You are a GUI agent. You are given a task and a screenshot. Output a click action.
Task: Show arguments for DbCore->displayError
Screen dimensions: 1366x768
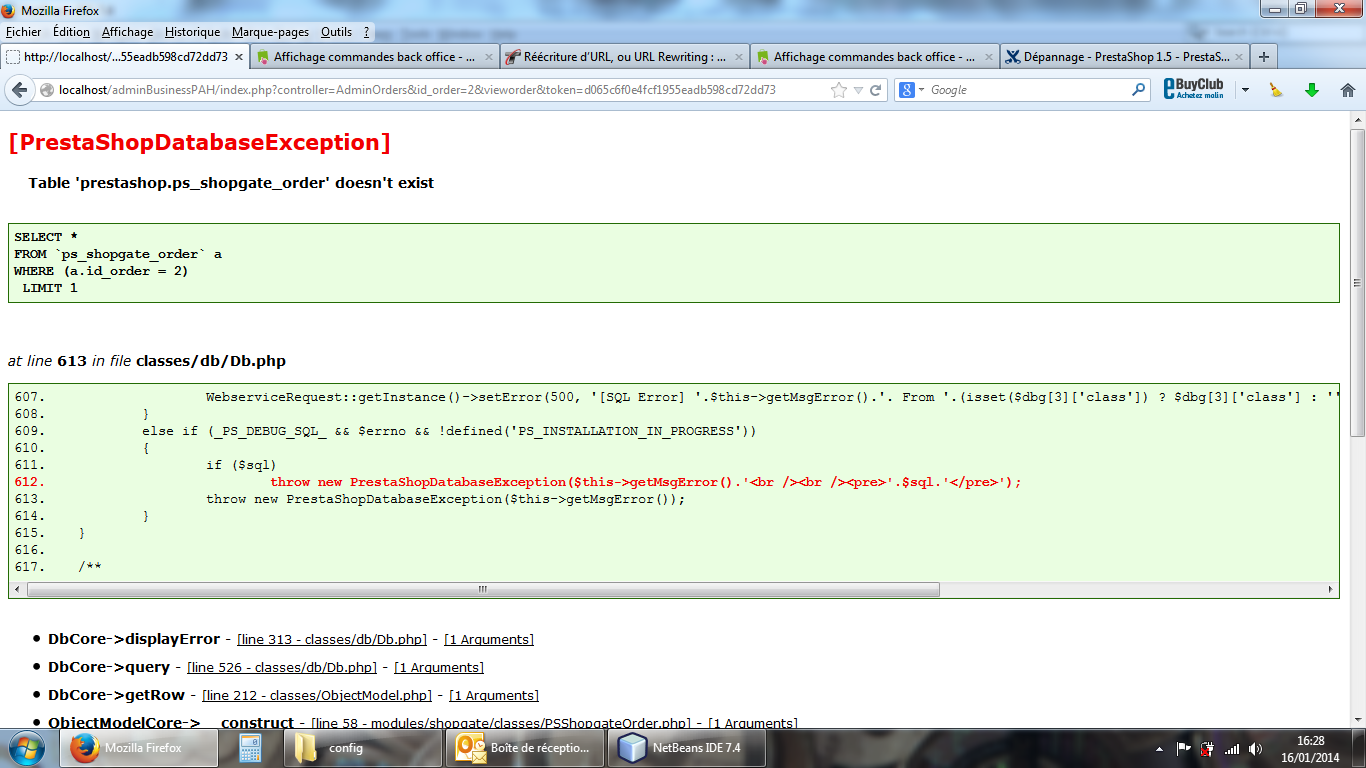click(489, 639)
